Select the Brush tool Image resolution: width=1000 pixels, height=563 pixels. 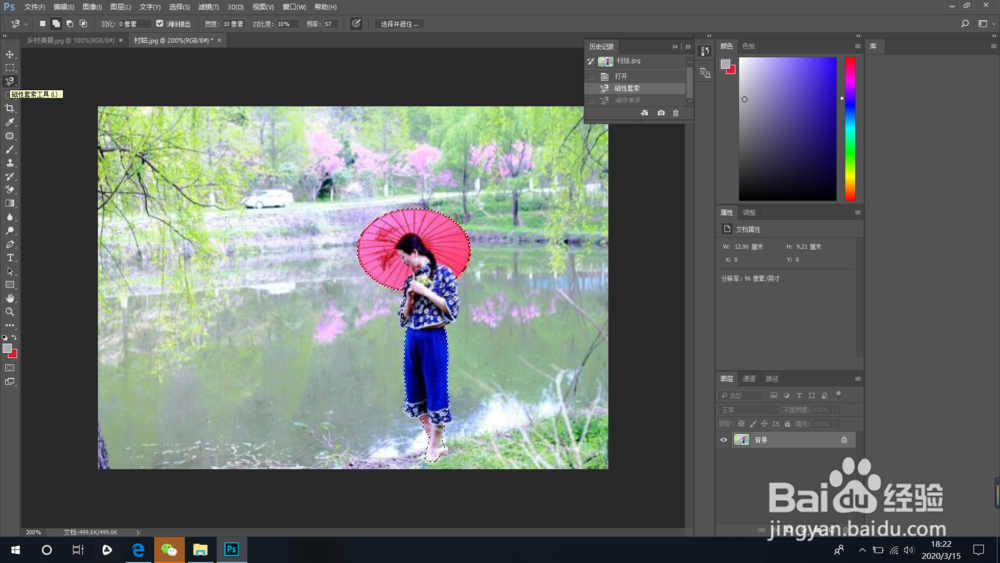(10, 149)
